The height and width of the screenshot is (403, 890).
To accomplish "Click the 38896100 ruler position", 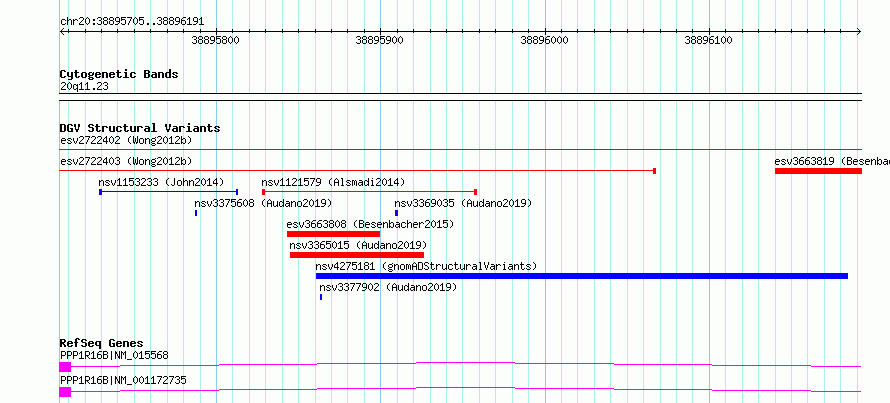I will pos(708,40).
